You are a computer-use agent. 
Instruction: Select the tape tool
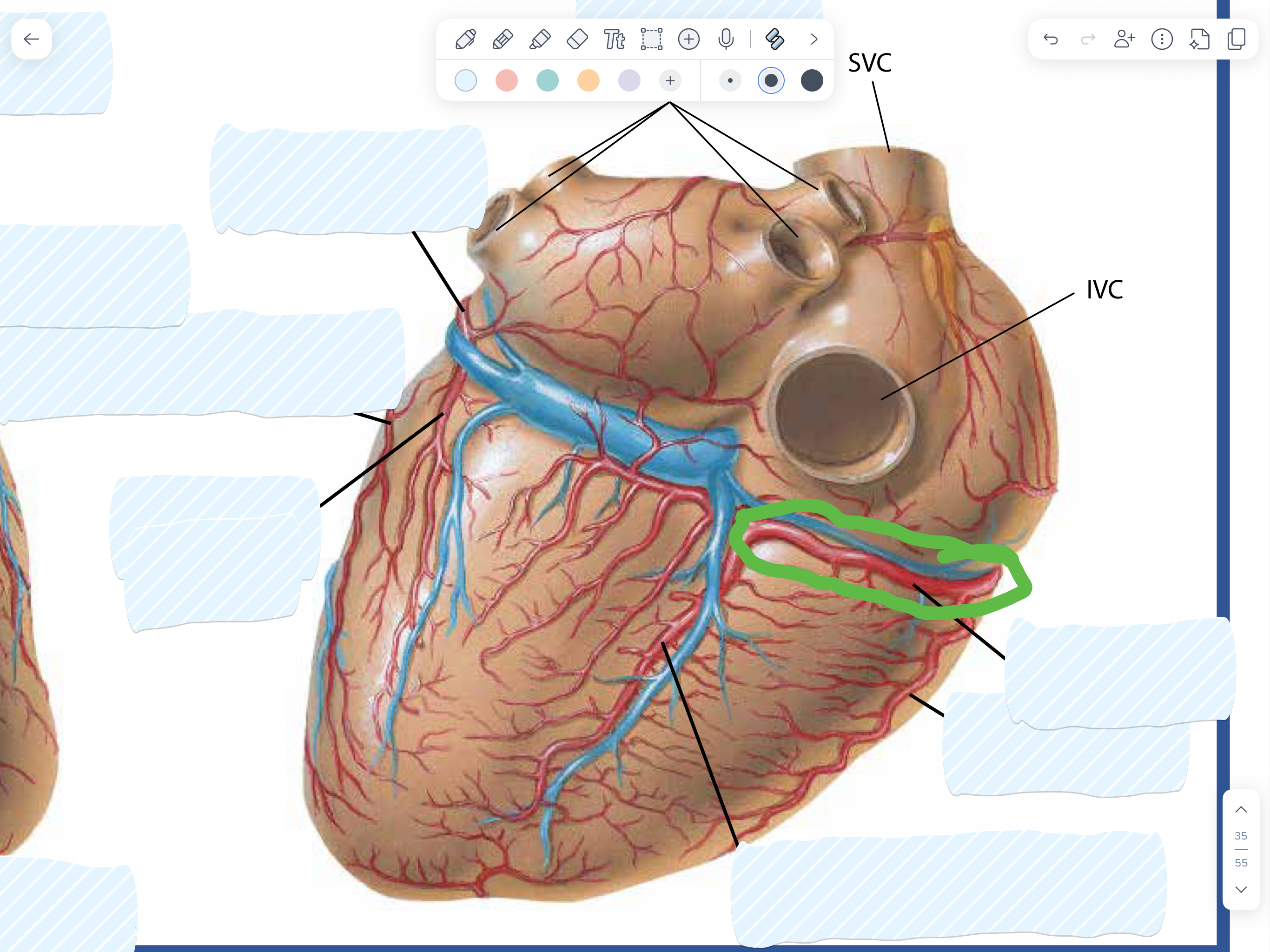pos(775,39)
